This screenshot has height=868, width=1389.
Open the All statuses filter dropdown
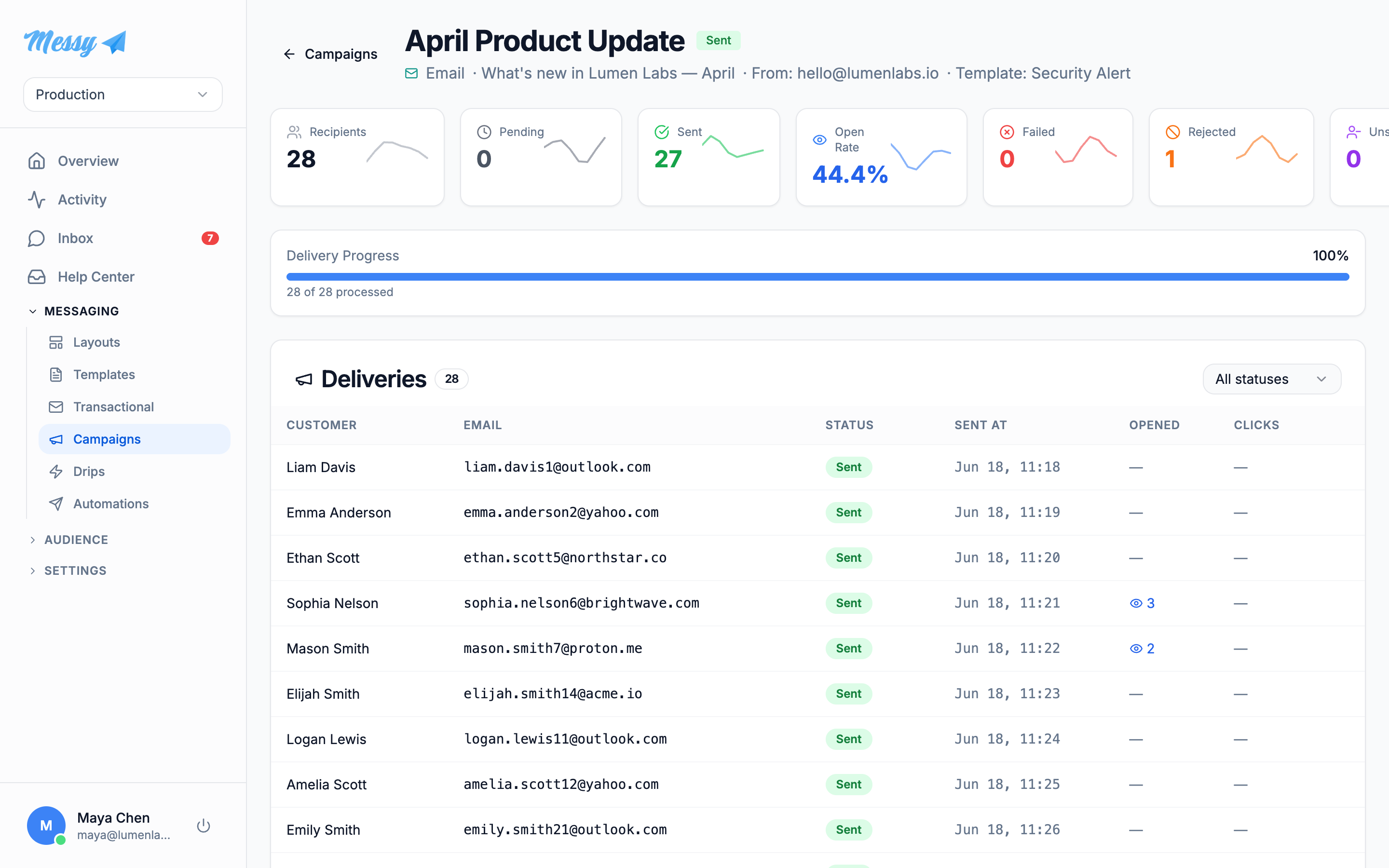[1272, 379]
